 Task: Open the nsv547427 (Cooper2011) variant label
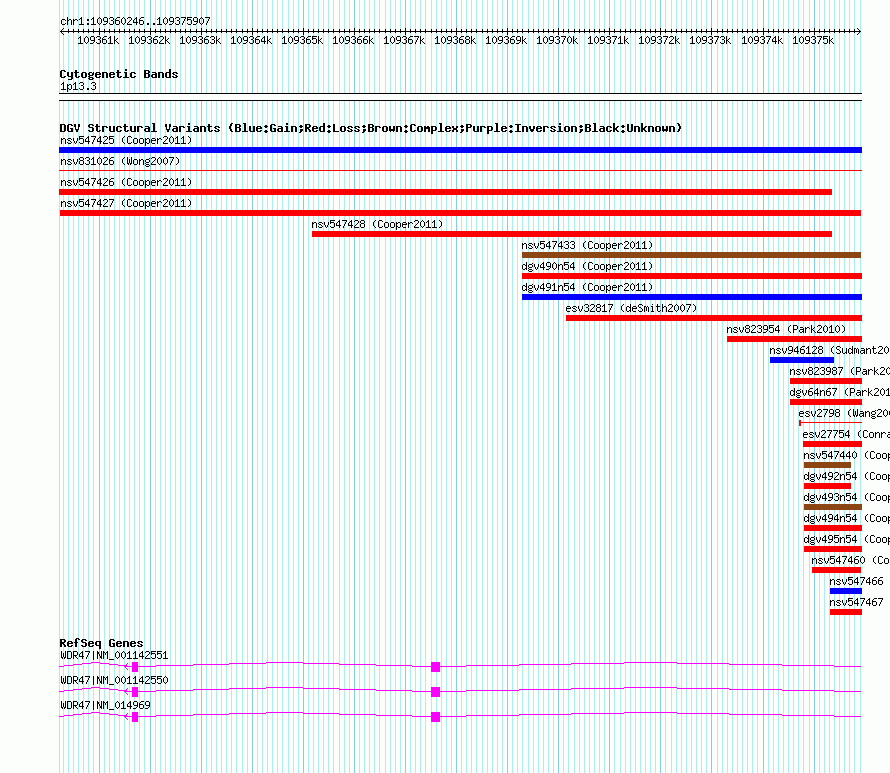[x=126, y=203]
